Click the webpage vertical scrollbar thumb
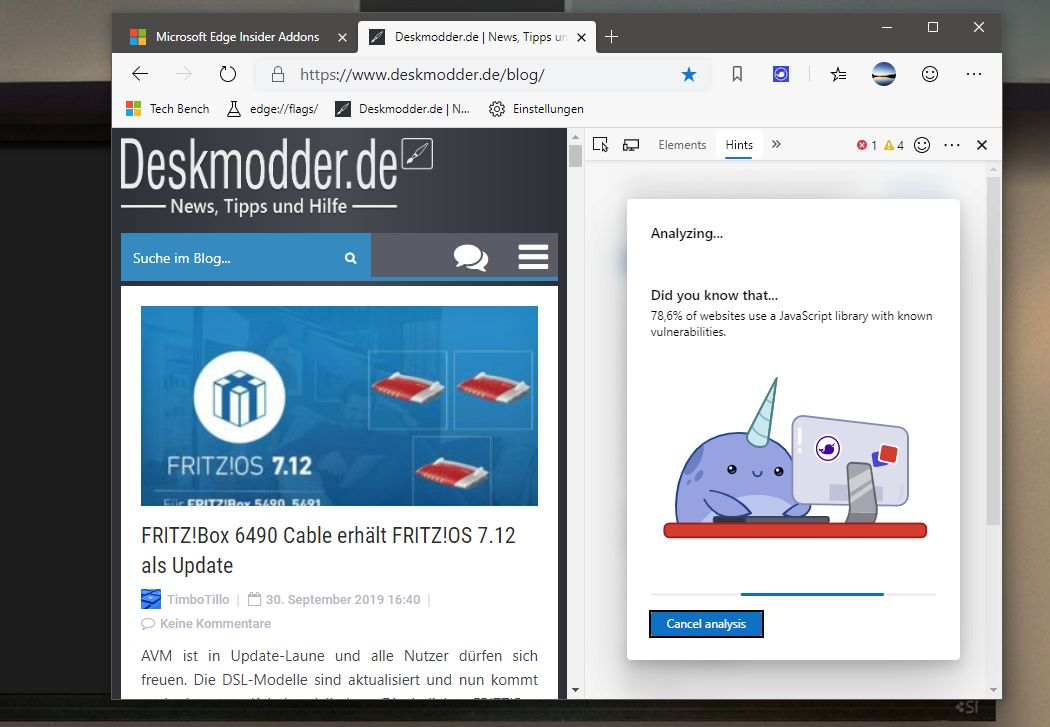This screenshot has height=727, width=1050. pyautogui.click(x=575, y=155)
